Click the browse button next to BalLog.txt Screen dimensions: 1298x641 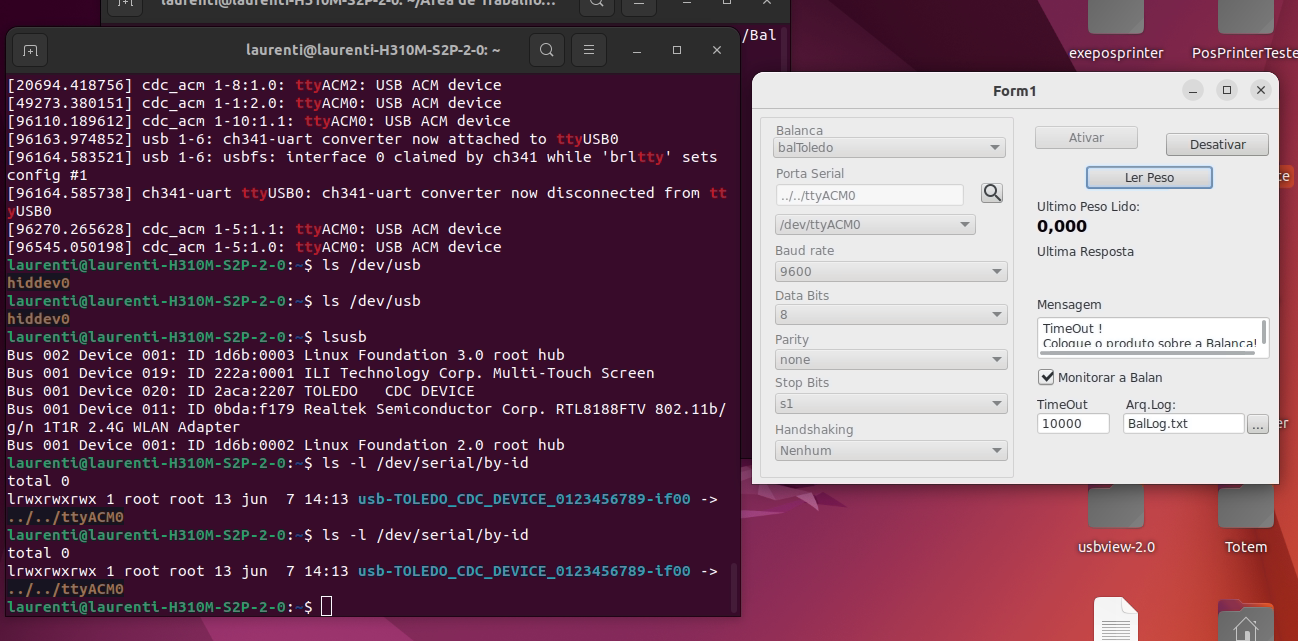pos(1258,424)
